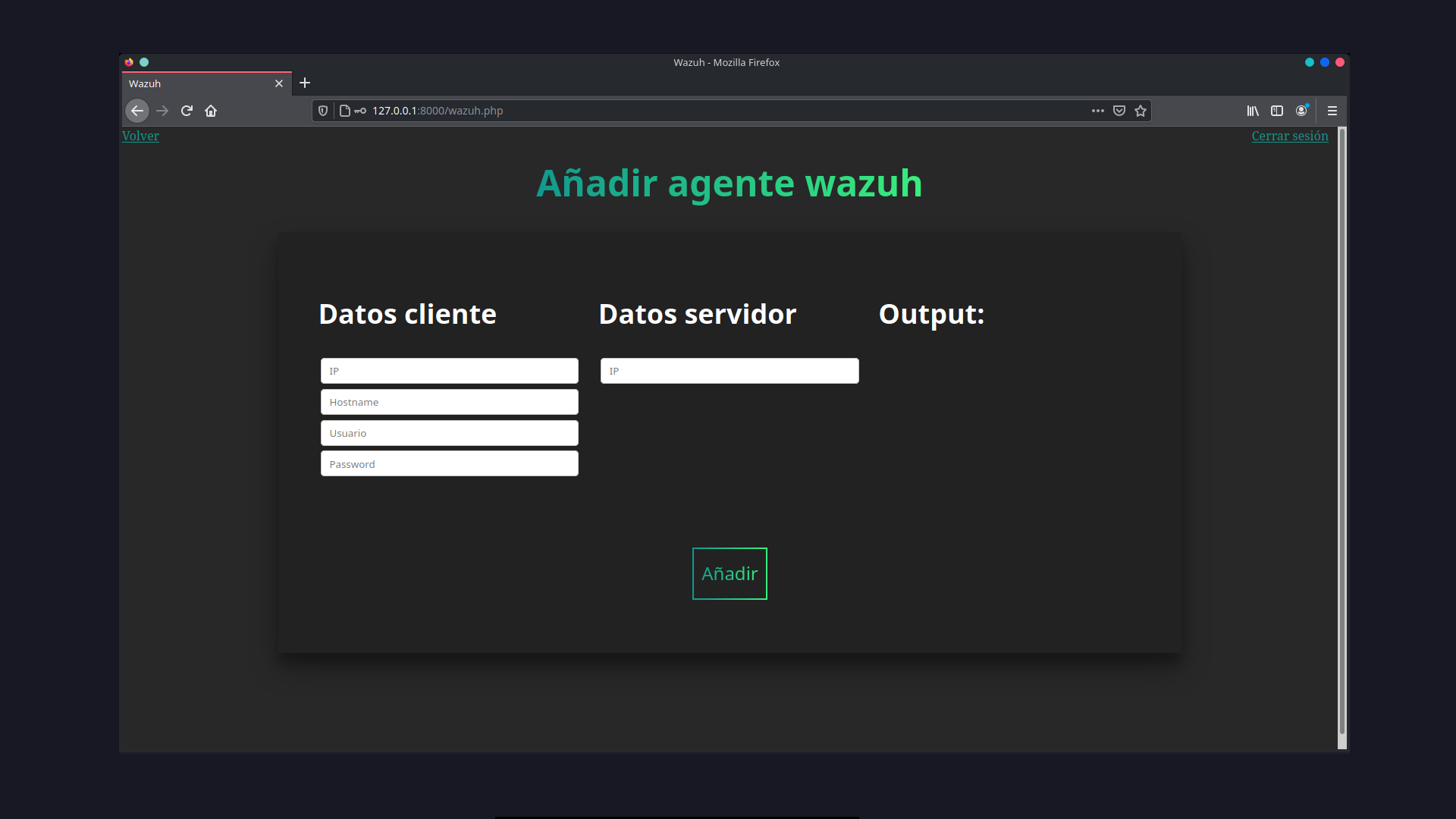Click the shield tracking protection icon
This screenshot has height=819, width=1456.
[322, 110]
